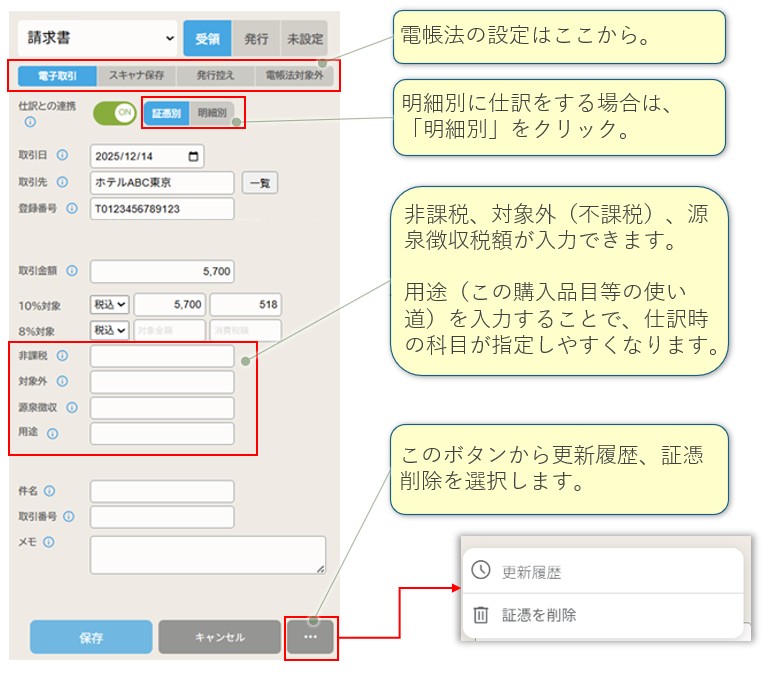Click info icon beside 取引日 label
The width and height of the screenshot is (778, 674).
click(x=62, y=155)
